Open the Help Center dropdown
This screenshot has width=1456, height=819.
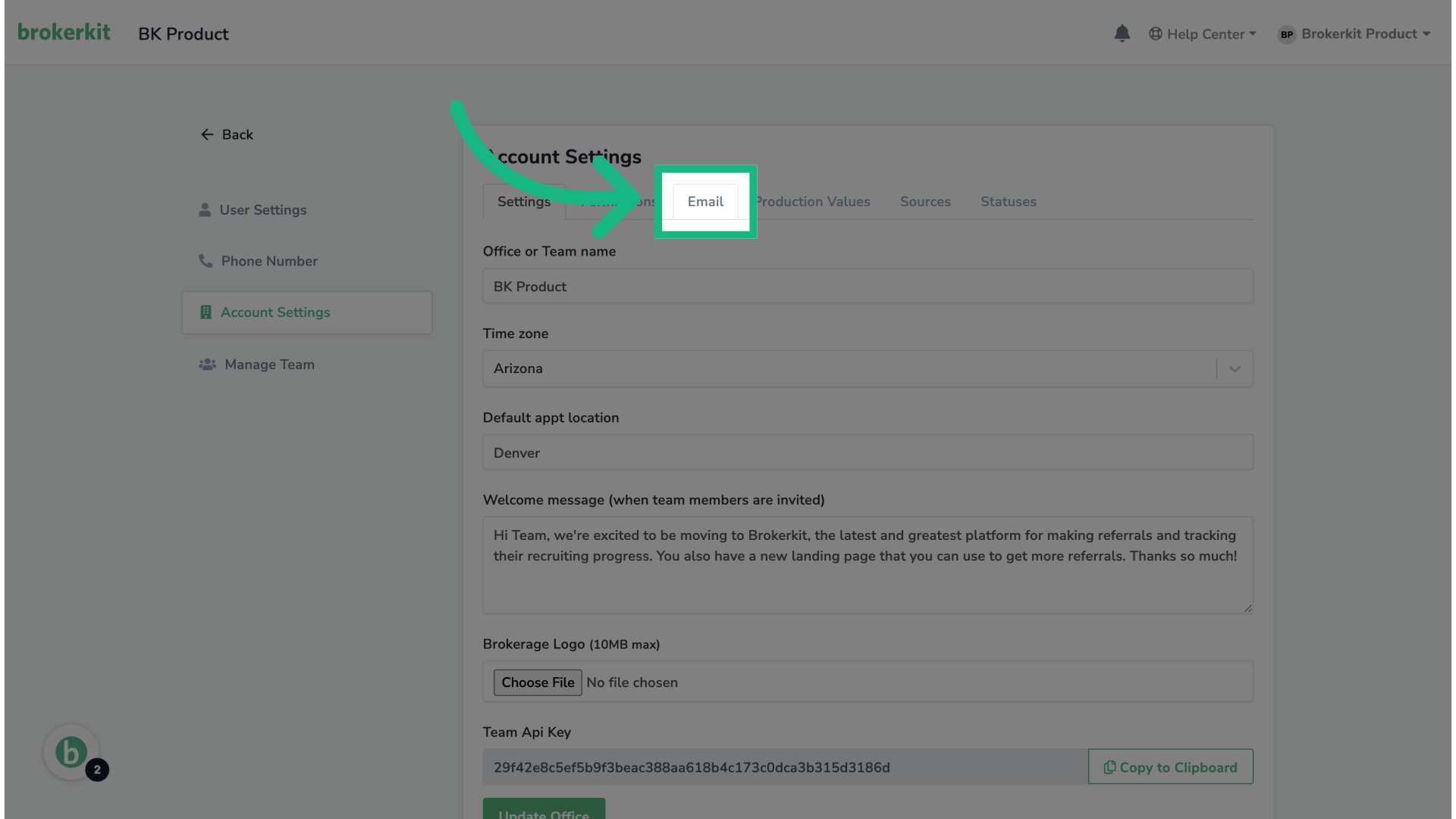tap(1203, 34)
